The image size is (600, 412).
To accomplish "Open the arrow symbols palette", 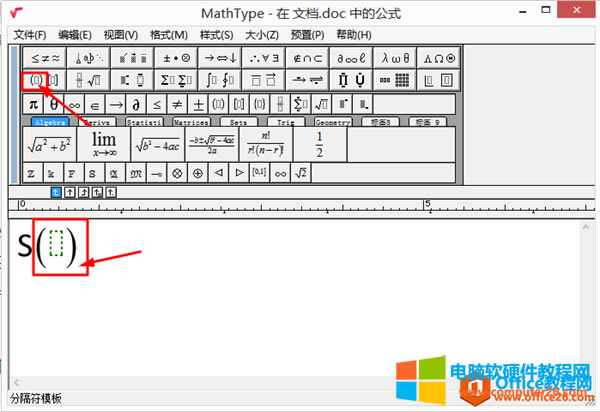I will point(220,58).
